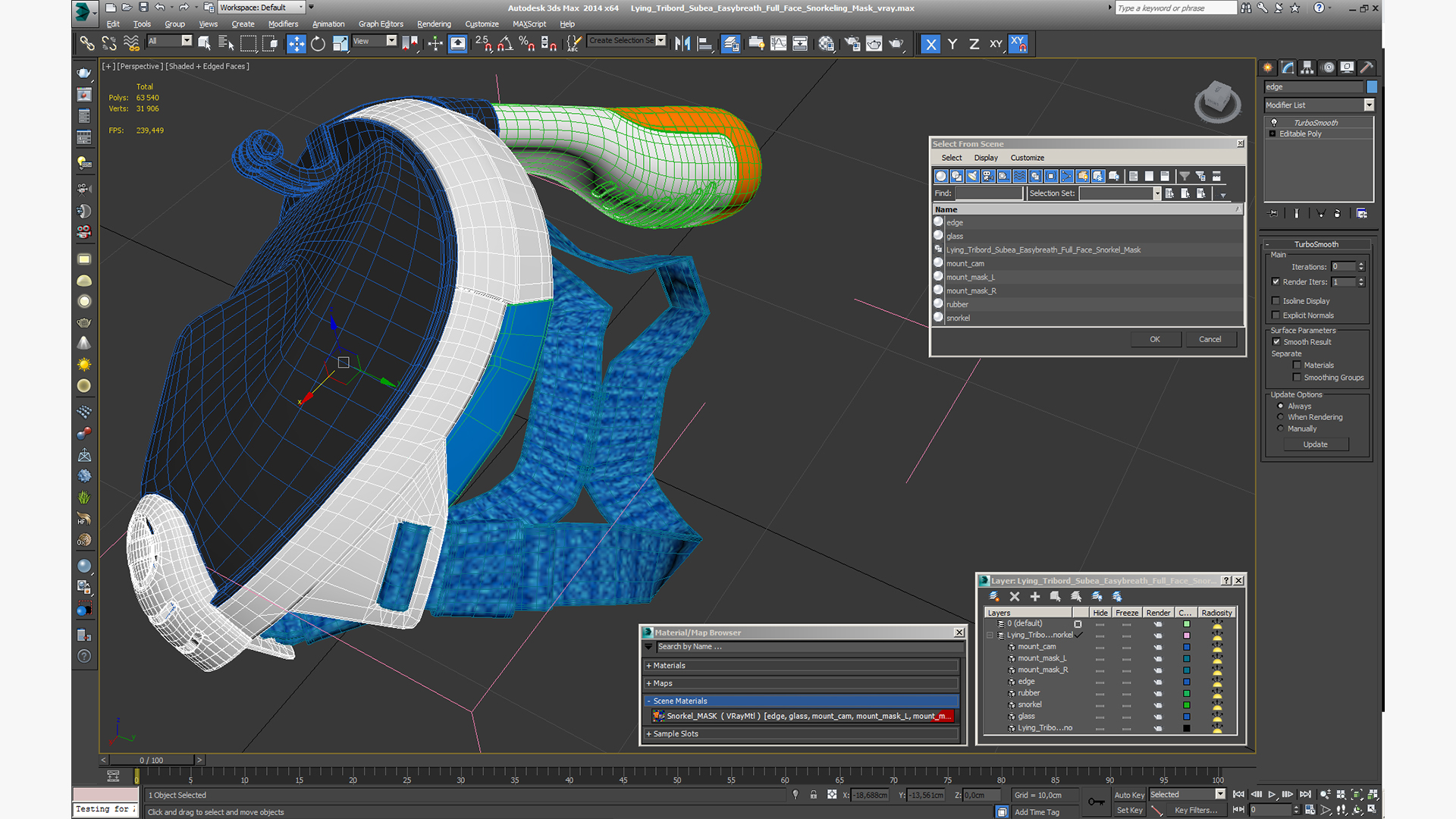Screen dimensions: 1456x819
Task: Click the Set Keys key icon
Action: pos(1097,802)
